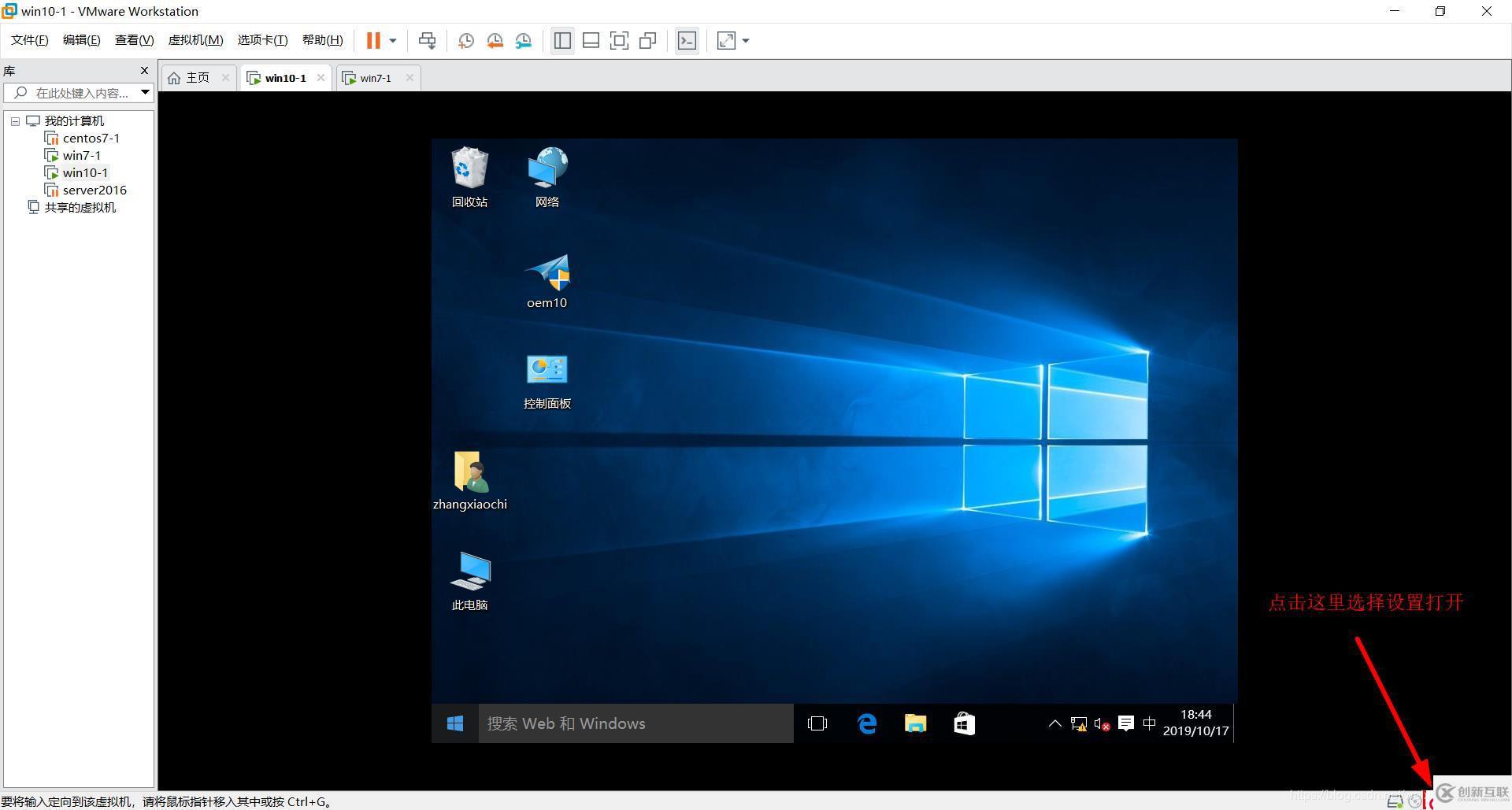Open the guest Action Center icon
The height and width of the screenshot is (810, 1512).
(1126, 723)
